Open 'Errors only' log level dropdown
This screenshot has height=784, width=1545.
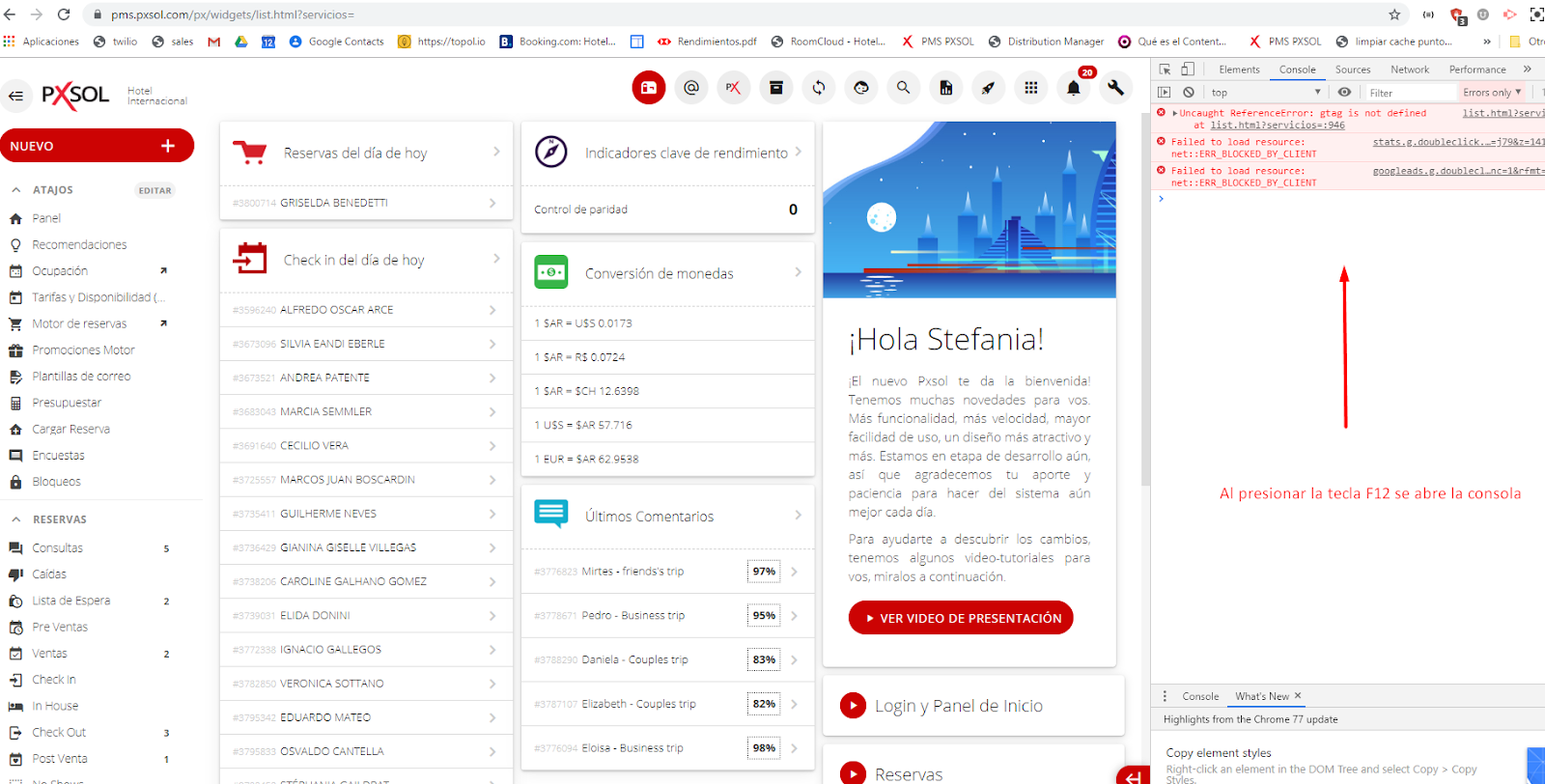(x=1492, y=93)
